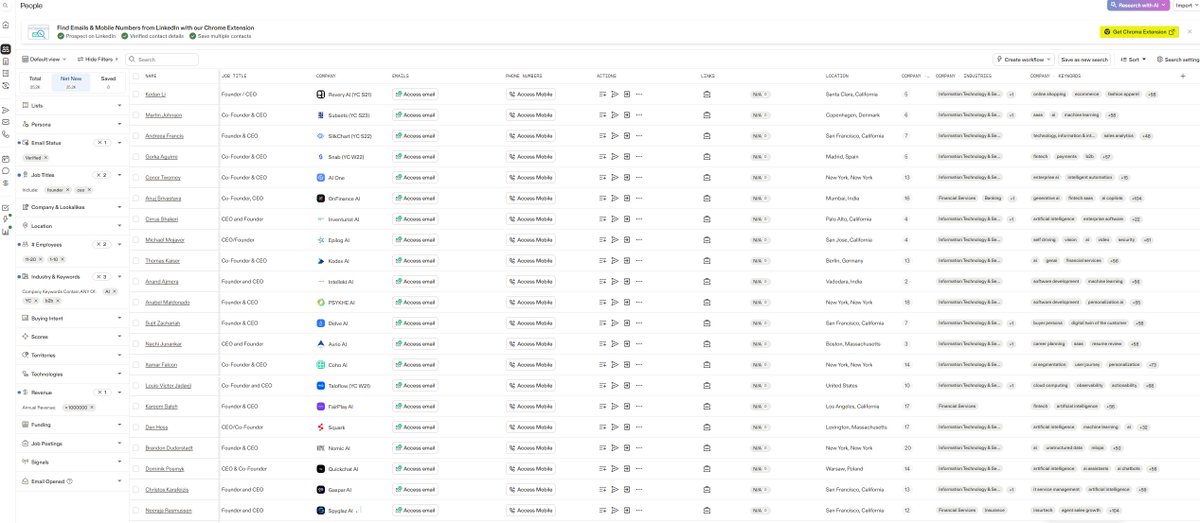Remove the Verified email status chip

click(46, 158)
